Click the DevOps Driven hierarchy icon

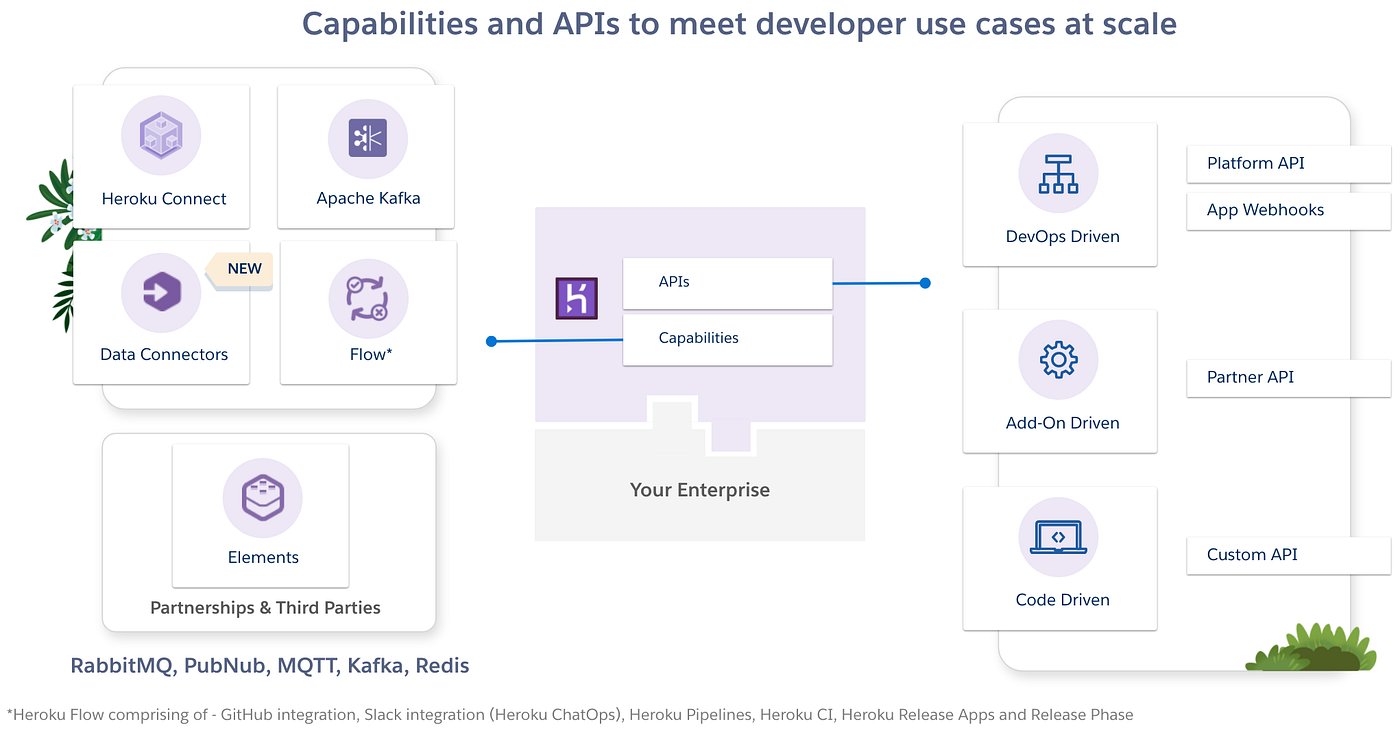point(1058,174)
